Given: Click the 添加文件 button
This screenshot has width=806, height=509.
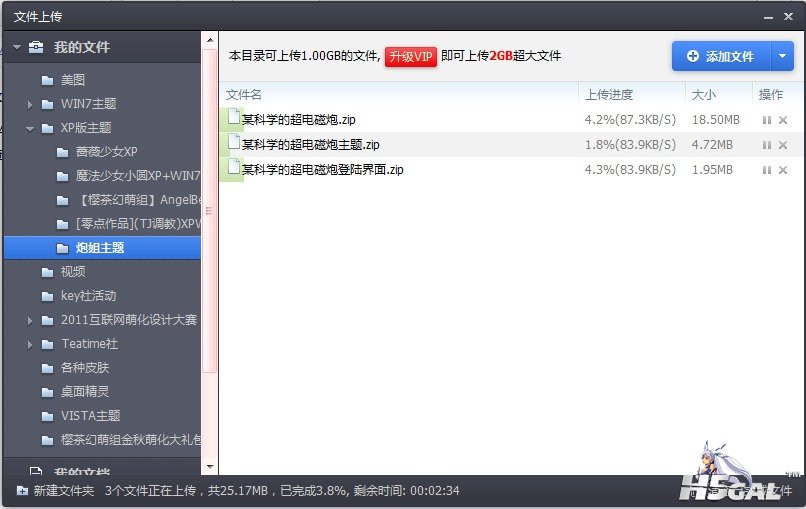Looking at the screenshot, I should (720, 56).
